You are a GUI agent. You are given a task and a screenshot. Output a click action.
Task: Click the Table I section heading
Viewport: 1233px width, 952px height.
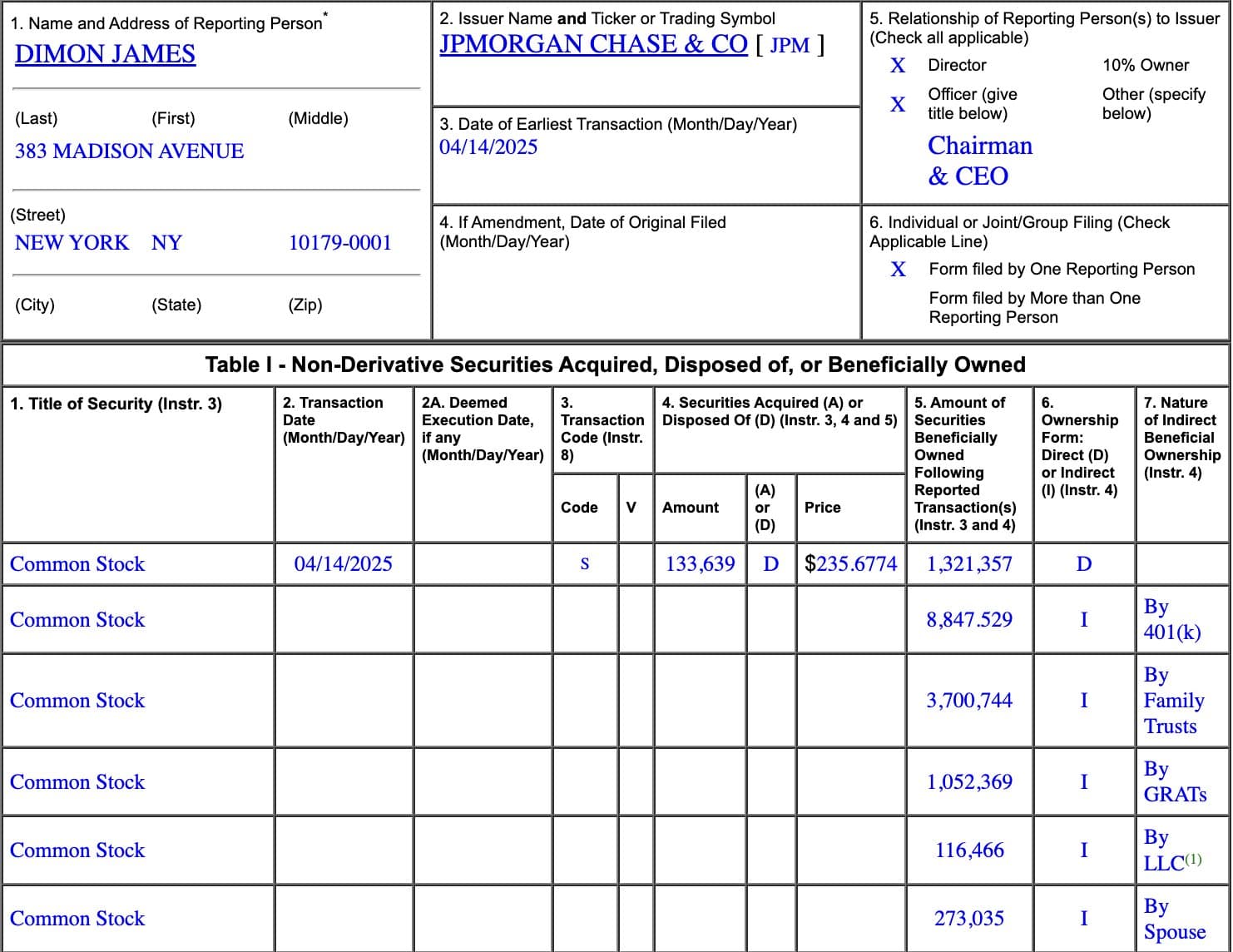tap(615, 364)
